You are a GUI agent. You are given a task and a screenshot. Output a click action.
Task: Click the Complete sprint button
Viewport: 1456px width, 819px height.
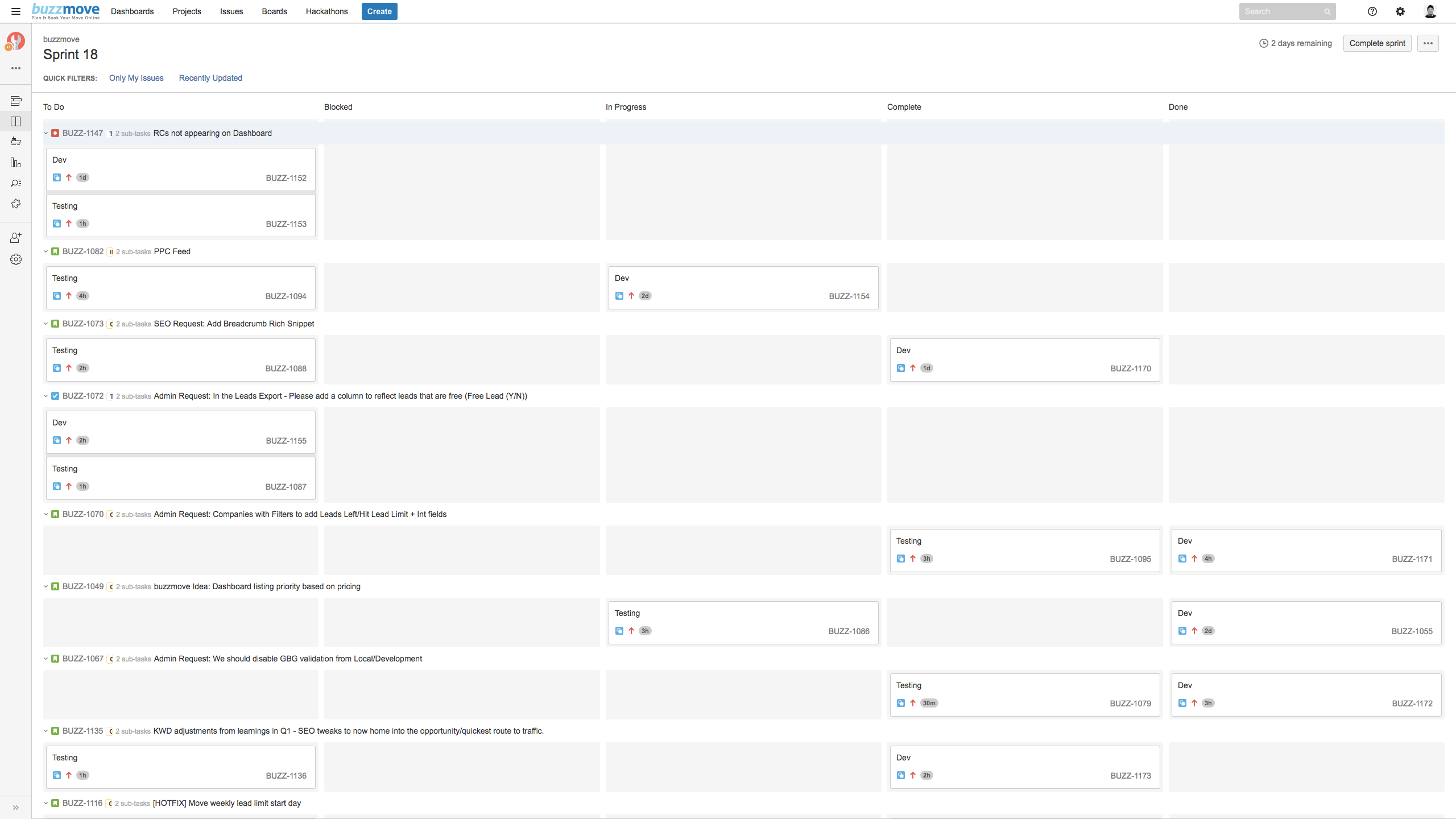pyautogui.click(x=1377, y=43)
